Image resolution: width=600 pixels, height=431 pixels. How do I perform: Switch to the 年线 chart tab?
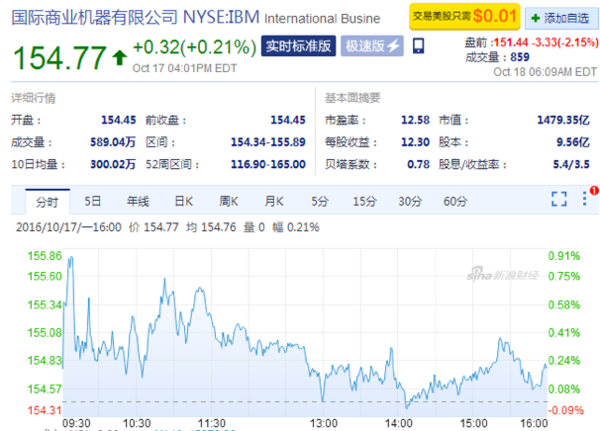pos(138,201)
